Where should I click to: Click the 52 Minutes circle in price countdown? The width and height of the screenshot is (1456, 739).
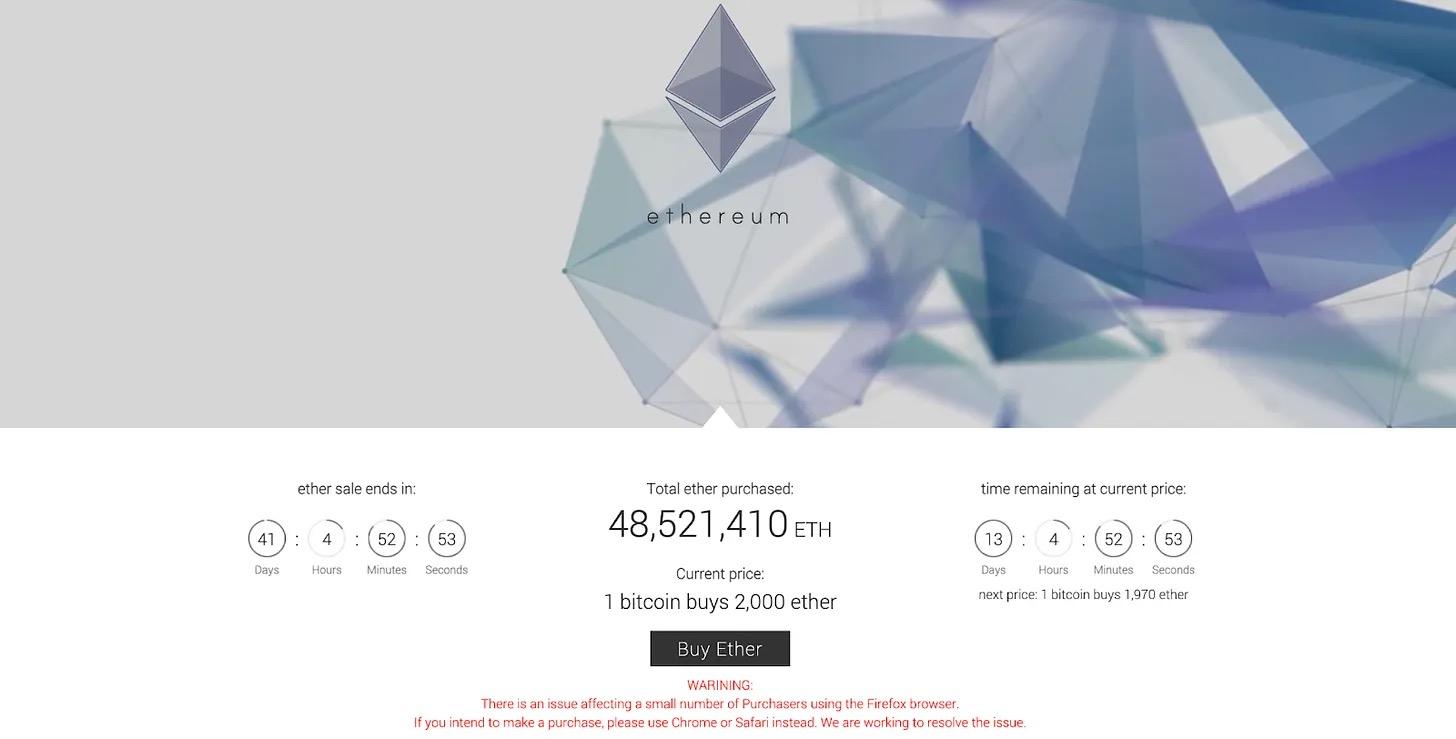tap(1113, 539)
